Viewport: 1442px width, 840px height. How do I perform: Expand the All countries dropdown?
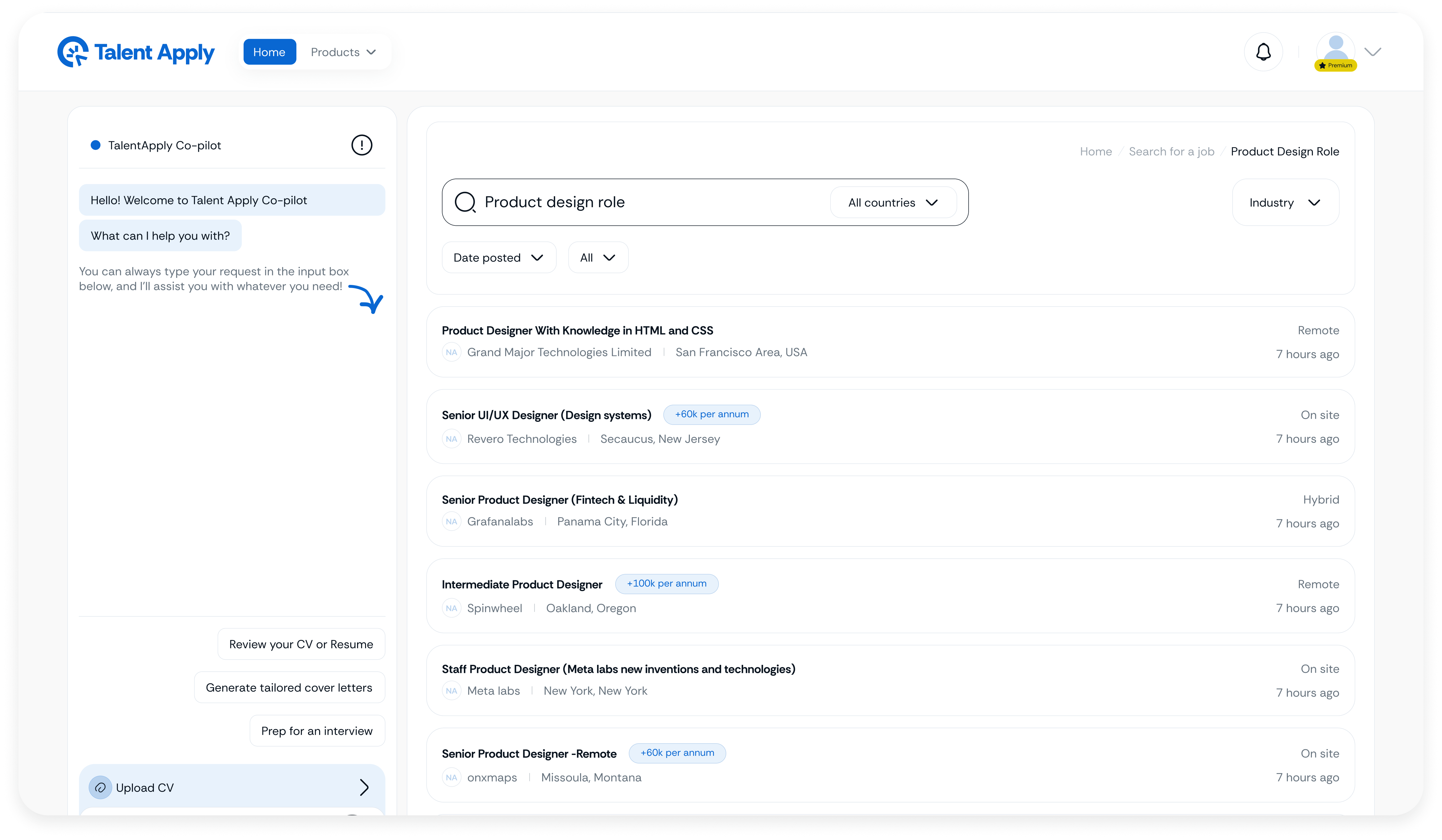click(x=893, y=203)
